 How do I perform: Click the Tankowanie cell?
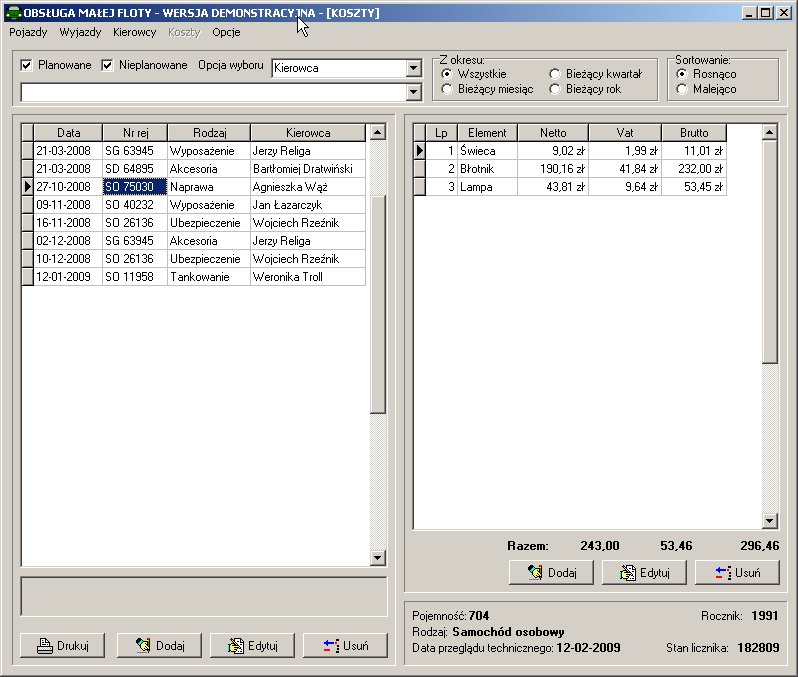pos(209,277)
